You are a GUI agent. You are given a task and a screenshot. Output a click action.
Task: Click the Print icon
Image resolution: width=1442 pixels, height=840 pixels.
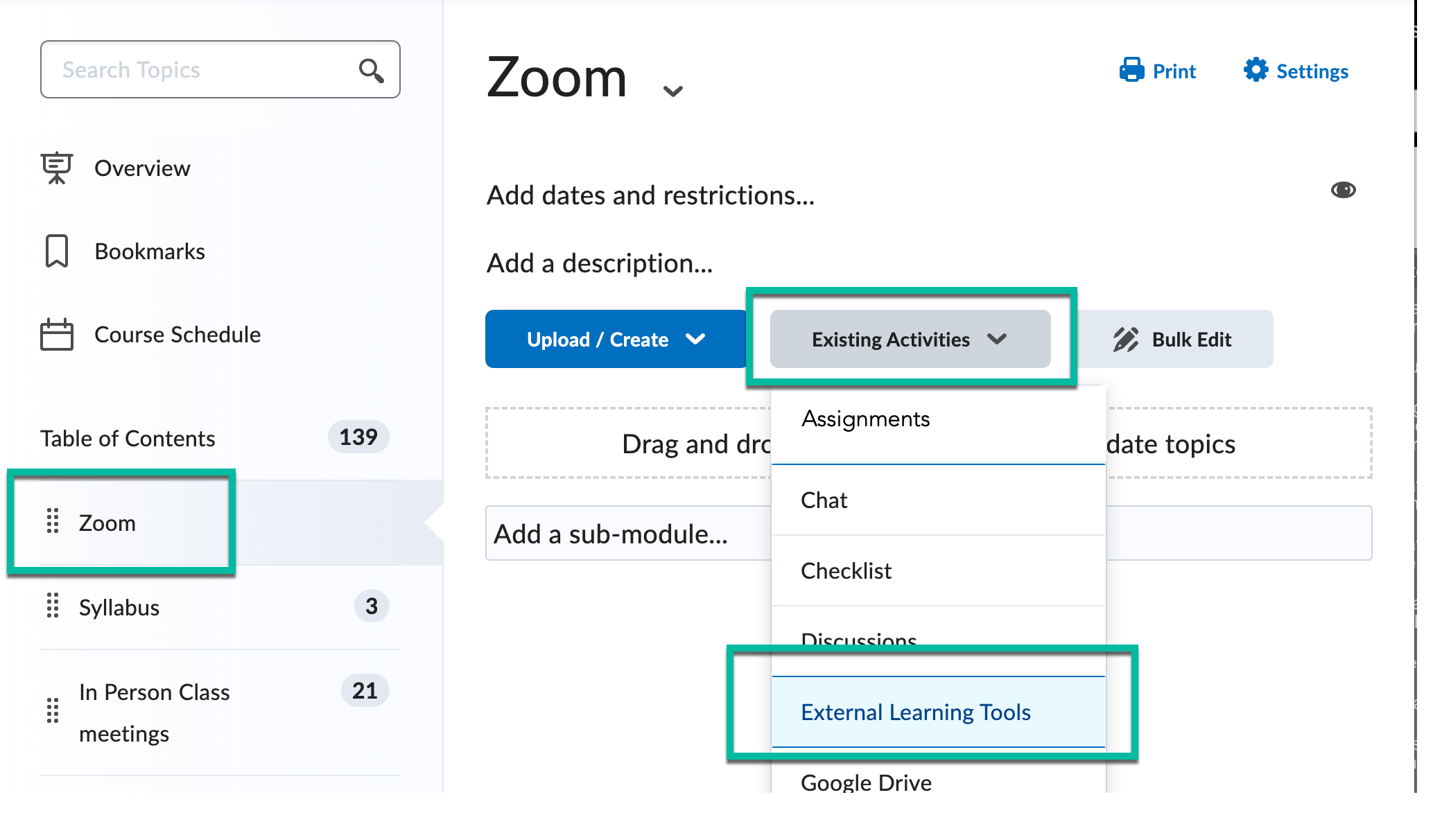point(1131,70)
